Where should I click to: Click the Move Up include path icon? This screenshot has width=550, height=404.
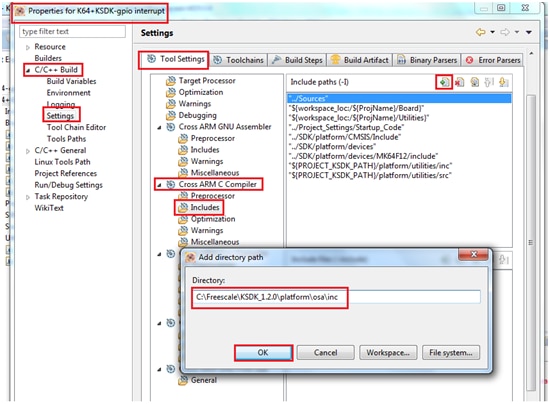click(x=489, y=82)
